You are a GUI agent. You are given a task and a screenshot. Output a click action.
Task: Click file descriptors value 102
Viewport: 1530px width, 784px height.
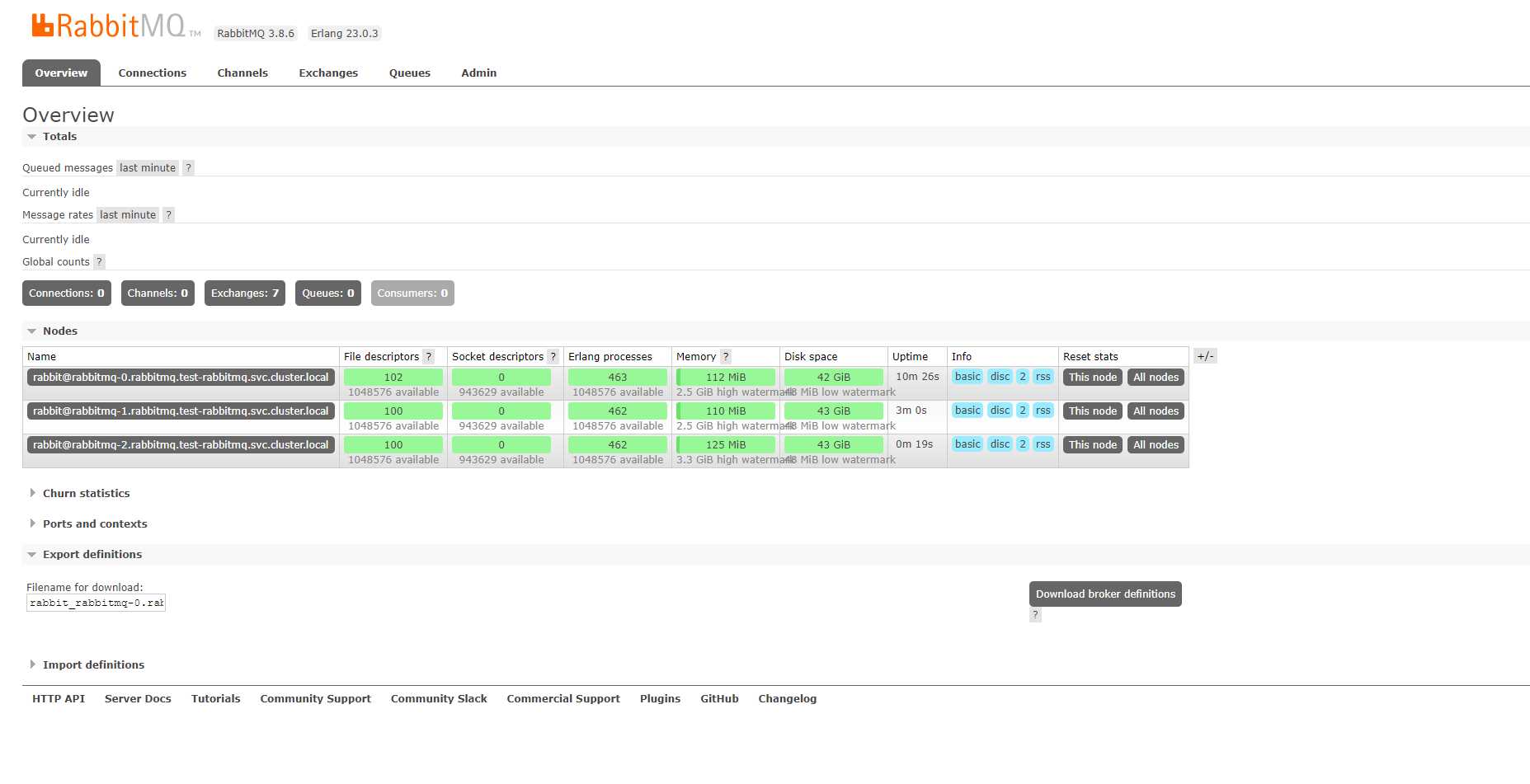(393, 378)
